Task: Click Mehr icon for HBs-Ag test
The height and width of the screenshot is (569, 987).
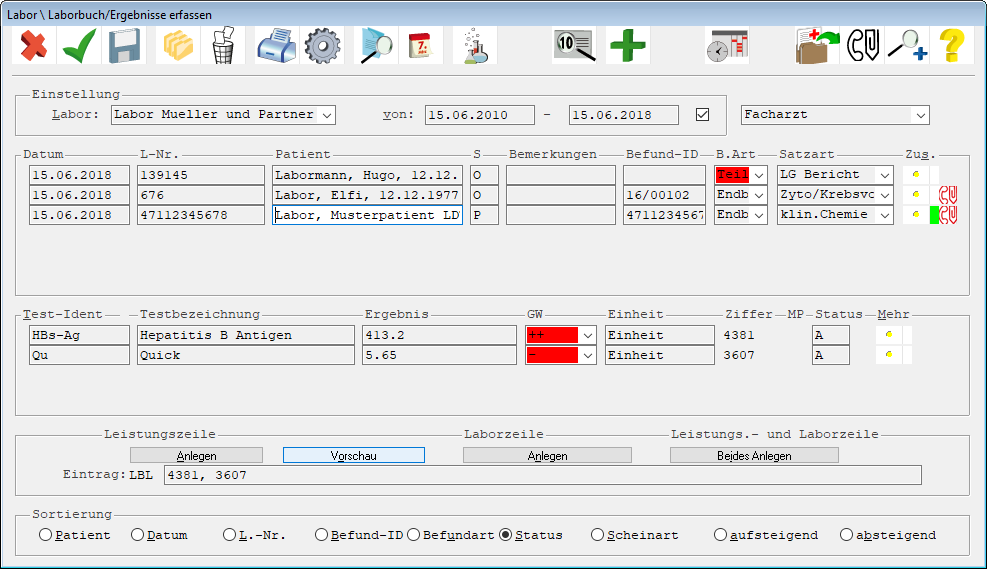Action: click(889, 335)
